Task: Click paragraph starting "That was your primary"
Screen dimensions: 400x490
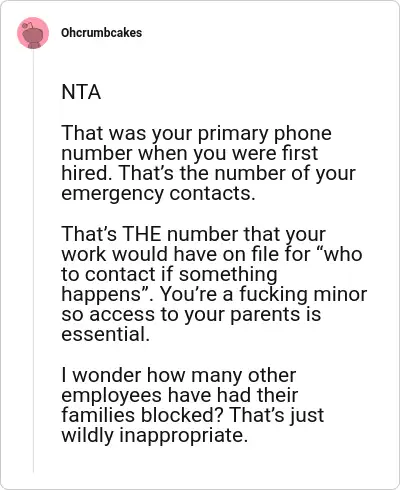Action: coord(208,163)
